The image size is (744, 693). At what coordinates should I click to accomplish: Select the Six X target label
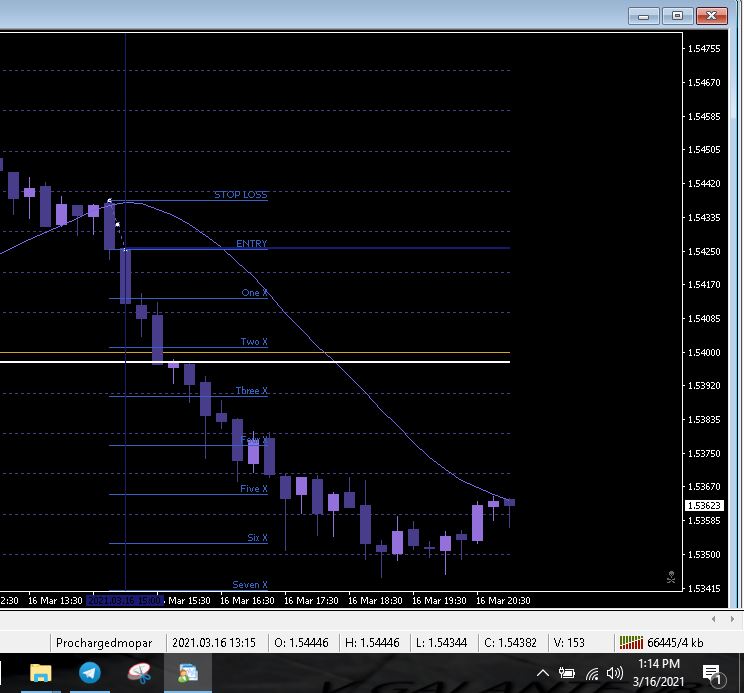pos(257,537)
